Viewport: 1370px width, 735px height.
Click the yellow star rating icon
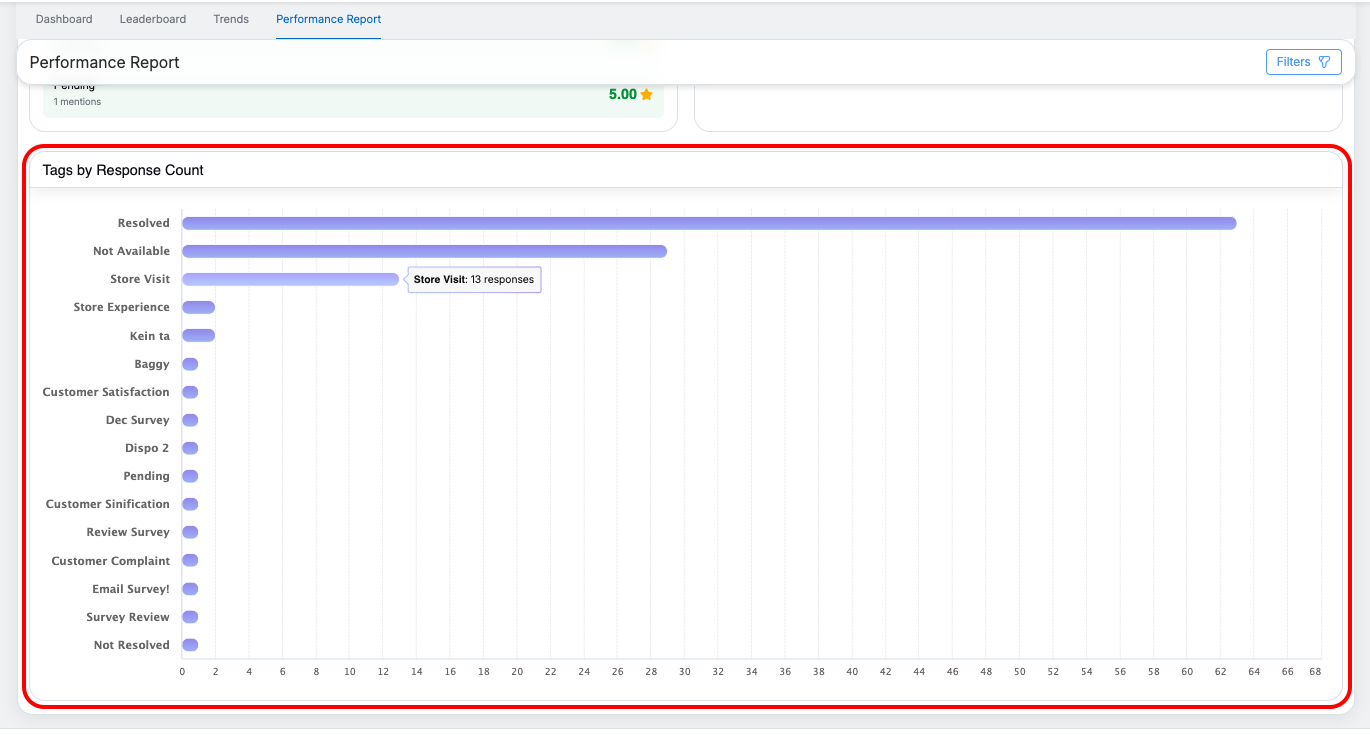[x=647, y=95]
